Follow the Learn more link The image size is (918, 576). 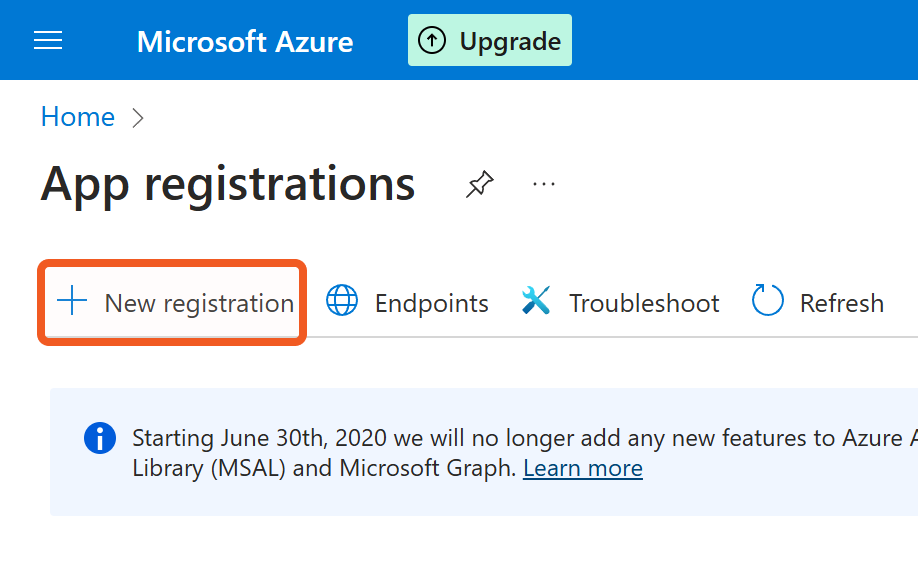582,468
